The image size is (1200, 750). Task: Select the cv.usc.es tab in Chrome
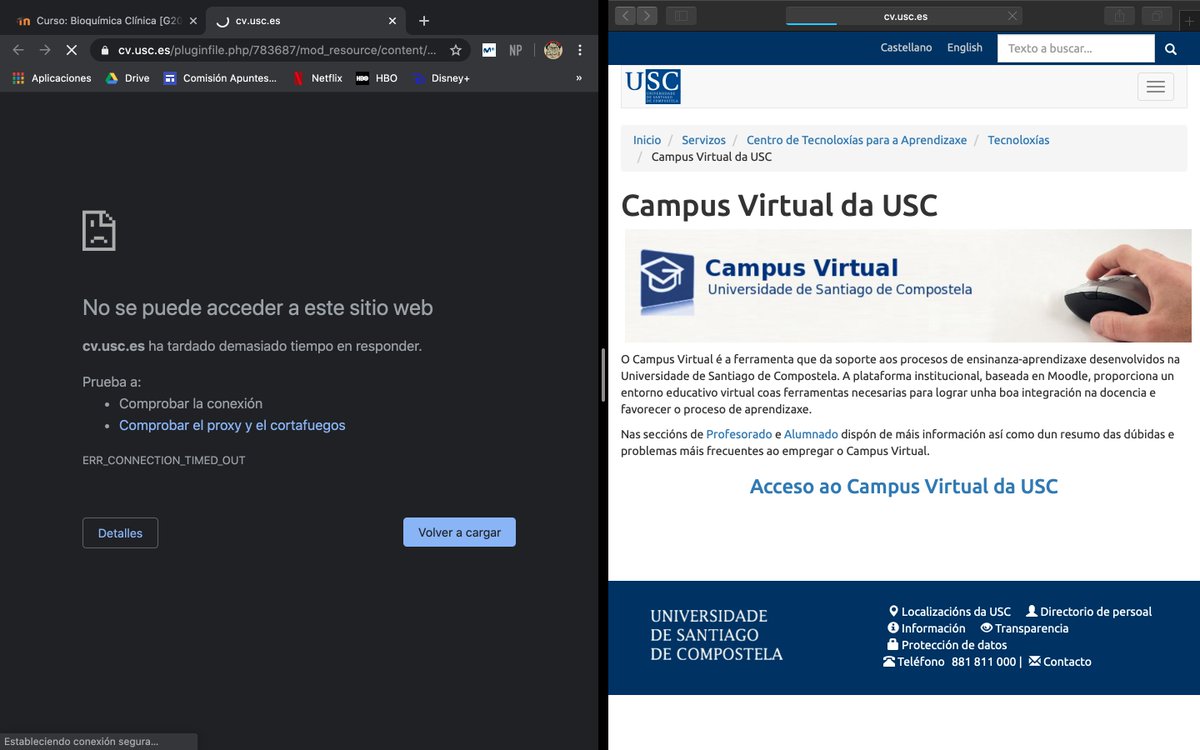click(x=305, y=20)
